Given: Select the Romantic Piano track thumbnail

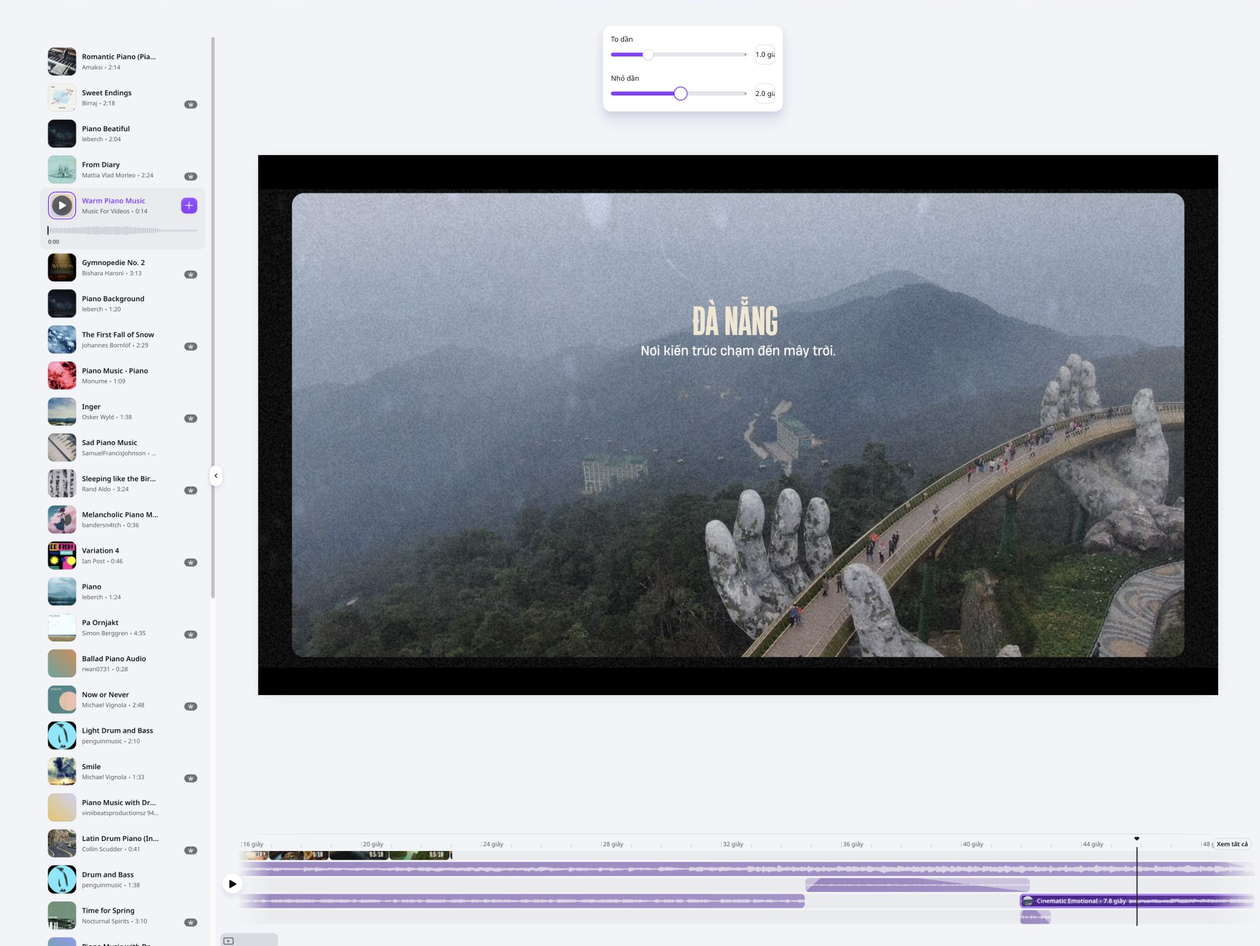Looking at the screenshot, I should tap(62, 61).
